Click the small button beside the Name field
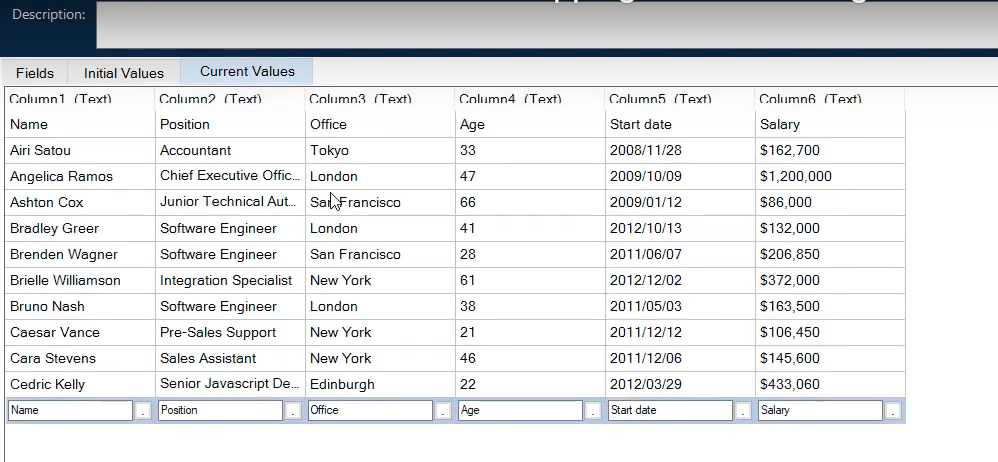Image resolution: width=998 pixels, height=462 pixels. (x=143, y=411)
